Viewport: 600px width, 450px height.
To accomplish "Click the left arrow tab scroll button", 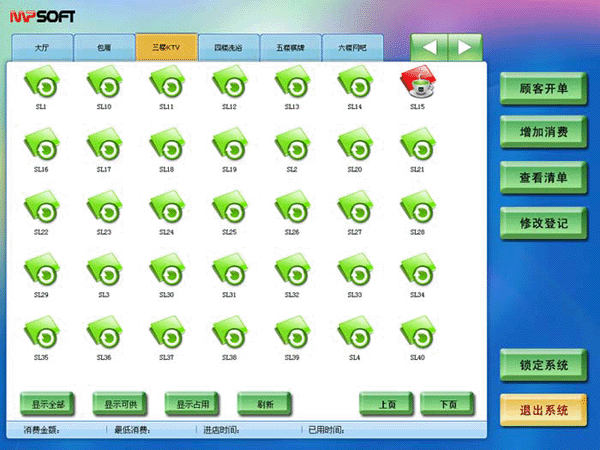I will click(x=430, y=47).
